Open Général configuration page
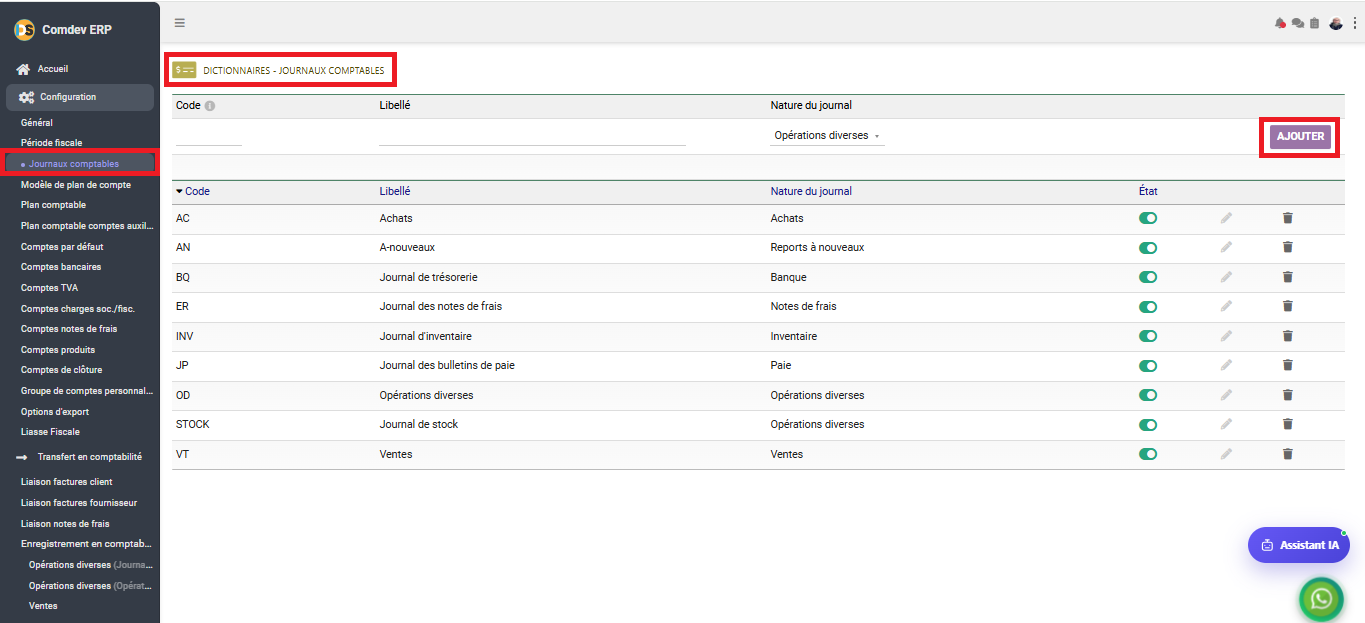1365x623 pixels. pyautogui.click(x=37, y=123)
